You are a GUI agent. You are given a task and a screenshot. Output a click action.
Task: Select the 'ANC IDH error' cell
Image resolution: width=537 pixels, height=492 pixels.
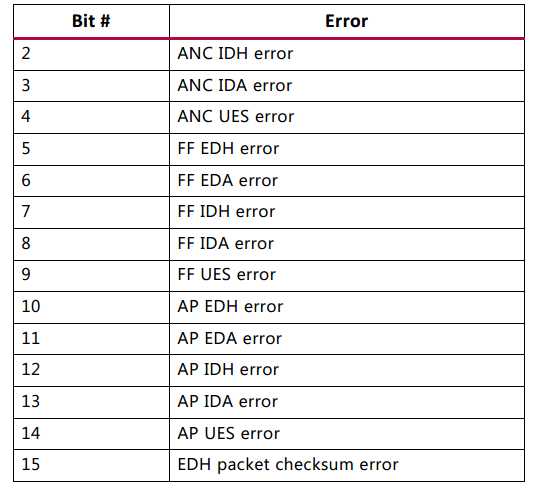click(347, 55)
